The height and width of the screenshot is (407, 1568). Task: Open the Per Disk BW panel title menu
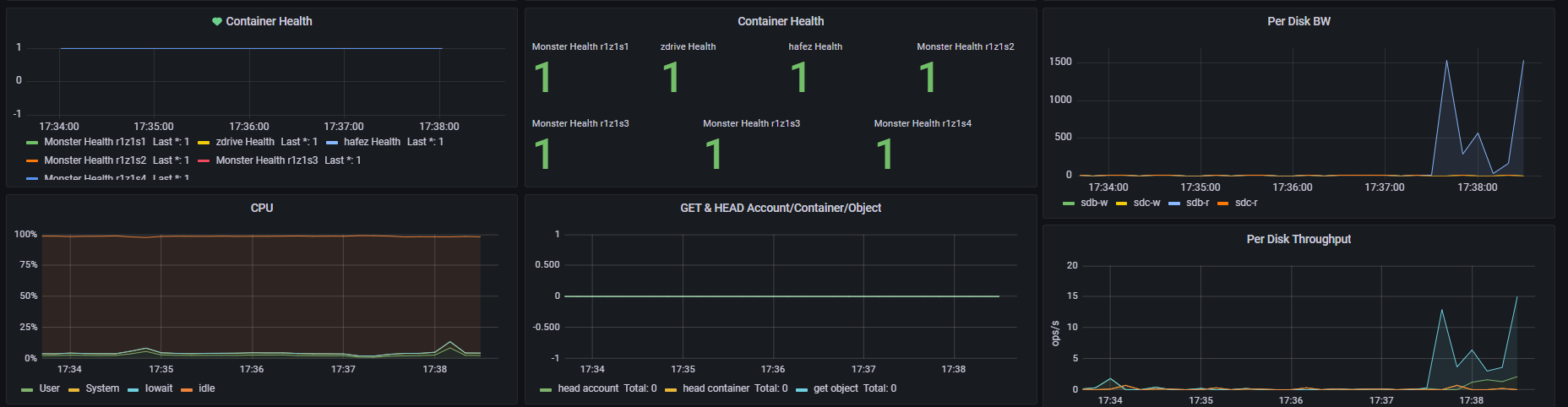pos(1298,21)
